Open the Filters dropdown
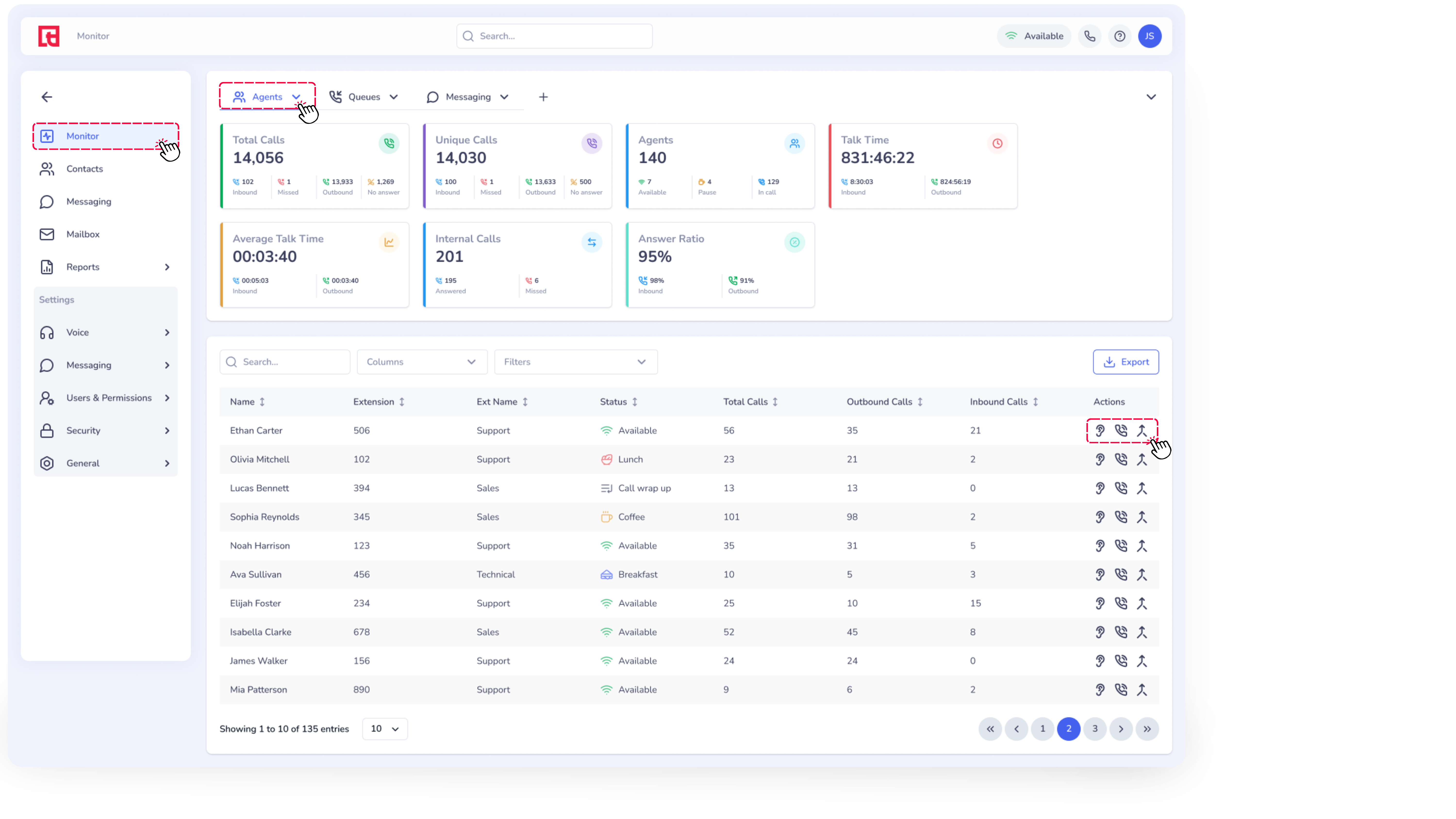Image resolution: width=1456 pixels, height=819 pixels. [575, 362]
